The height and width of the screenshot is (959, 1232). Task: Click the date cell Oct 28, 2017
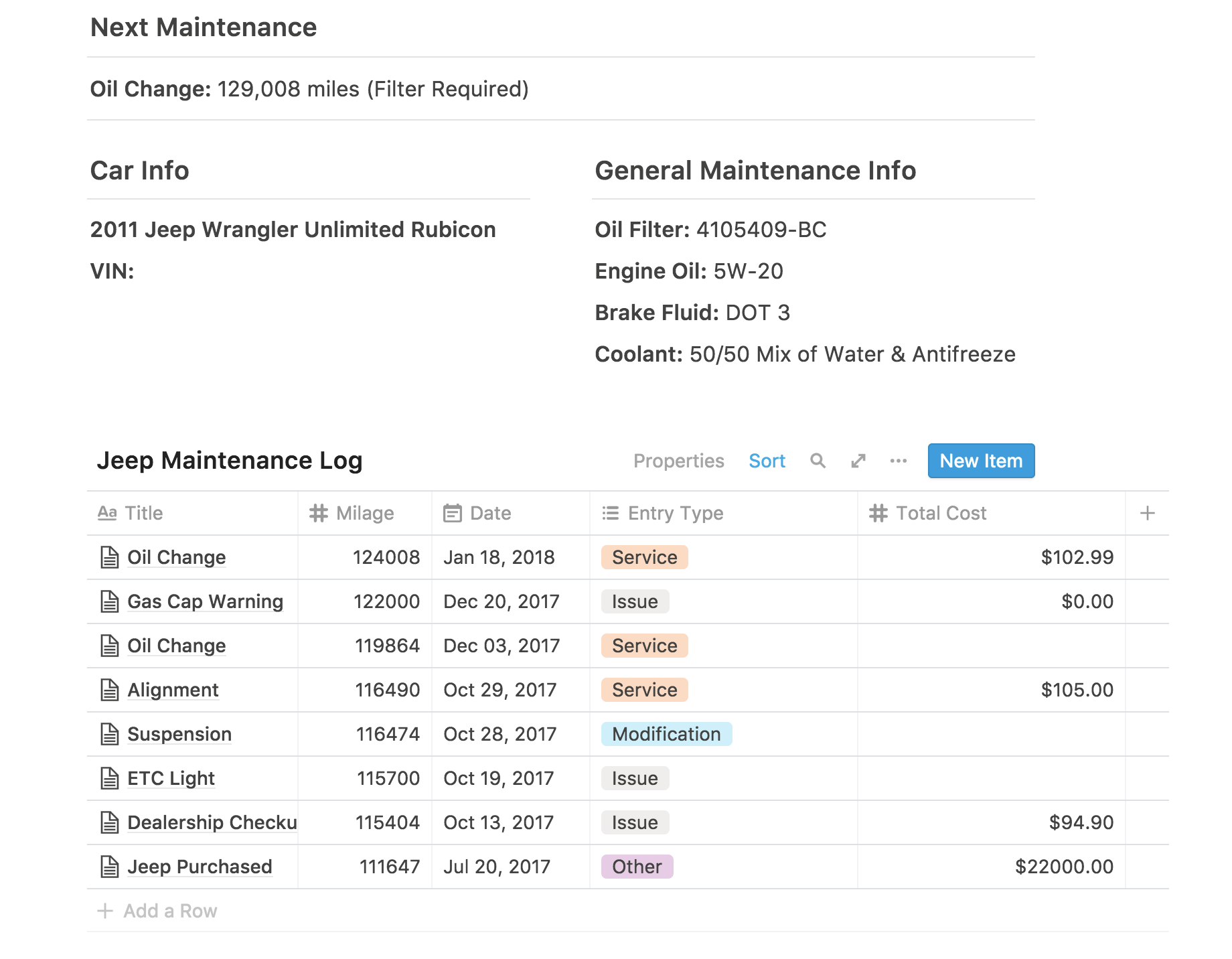pos(511,734)
